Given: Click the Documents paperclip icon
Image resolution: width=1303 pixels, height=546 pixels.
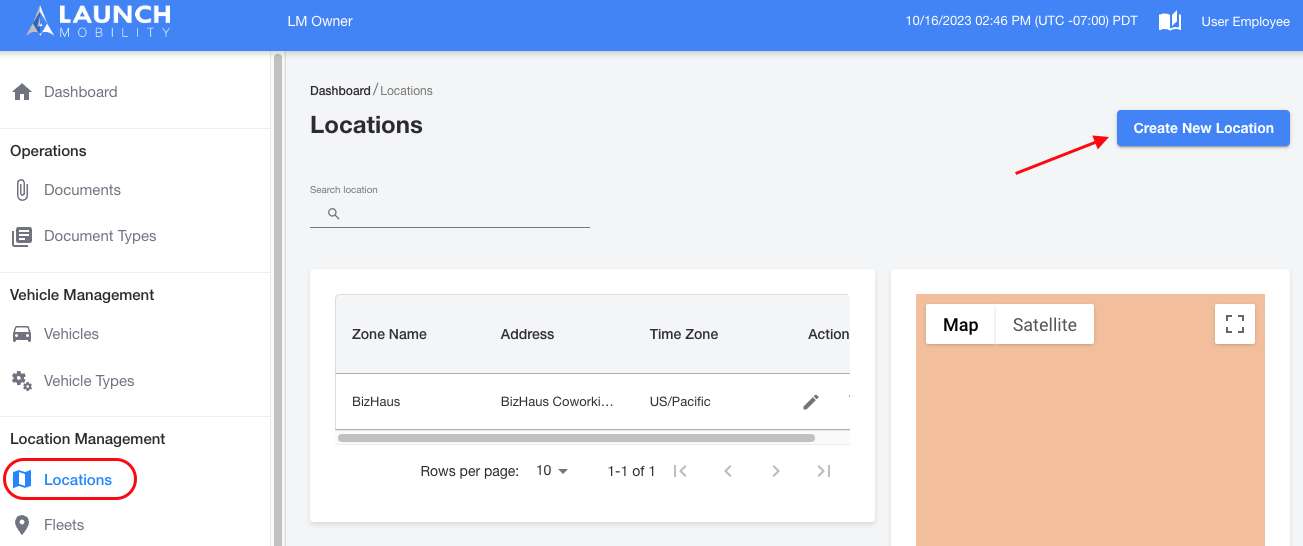Looking at the screenshot, I should [21, 190].
